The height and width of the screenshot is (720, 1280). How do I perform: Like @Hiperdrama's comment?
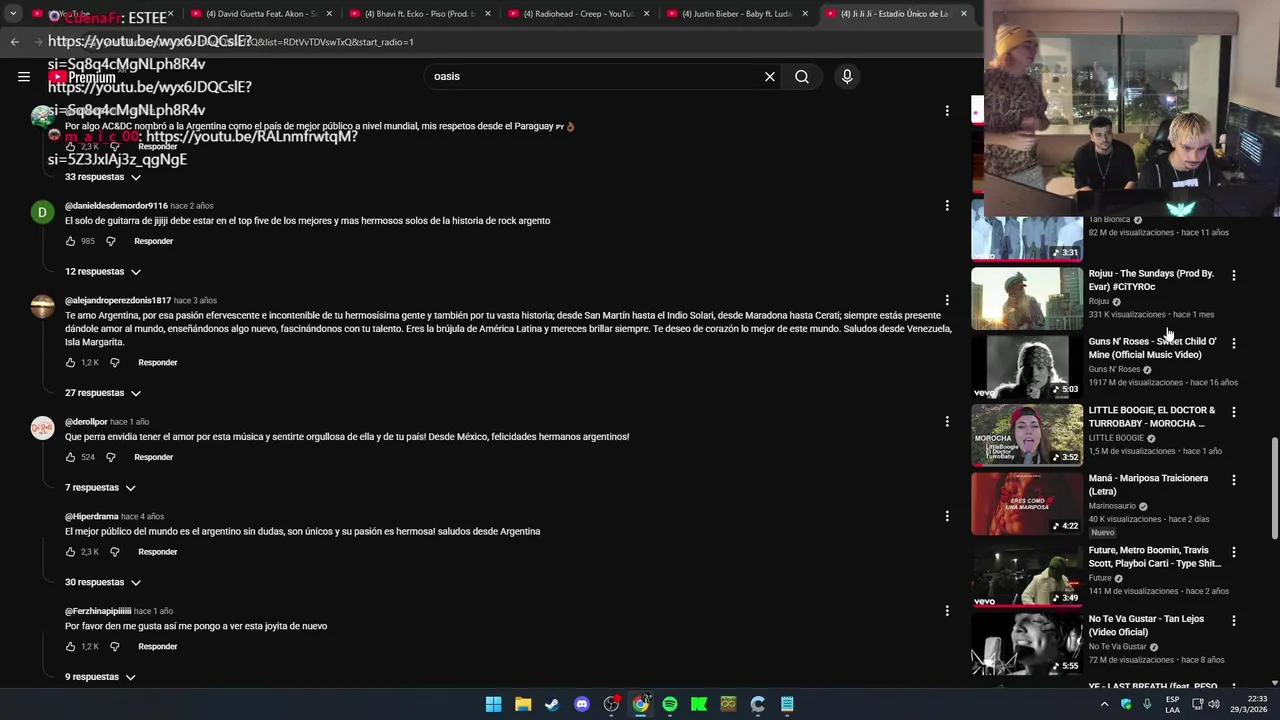[x=70, y=552]
